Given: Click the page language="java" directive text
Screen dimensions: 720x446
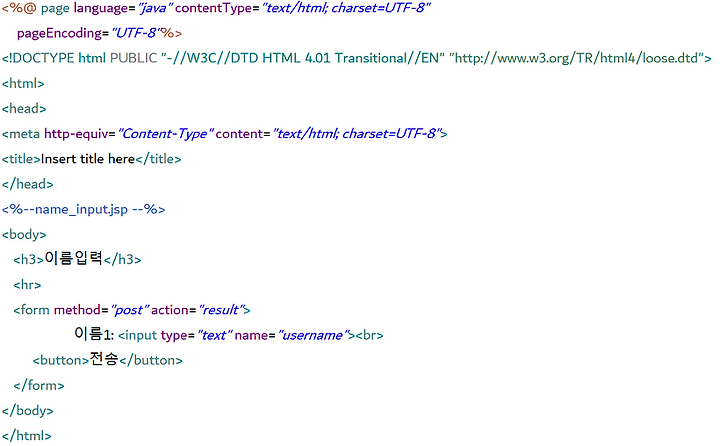Looking at the screenshot, I should [x=107, y=8].
